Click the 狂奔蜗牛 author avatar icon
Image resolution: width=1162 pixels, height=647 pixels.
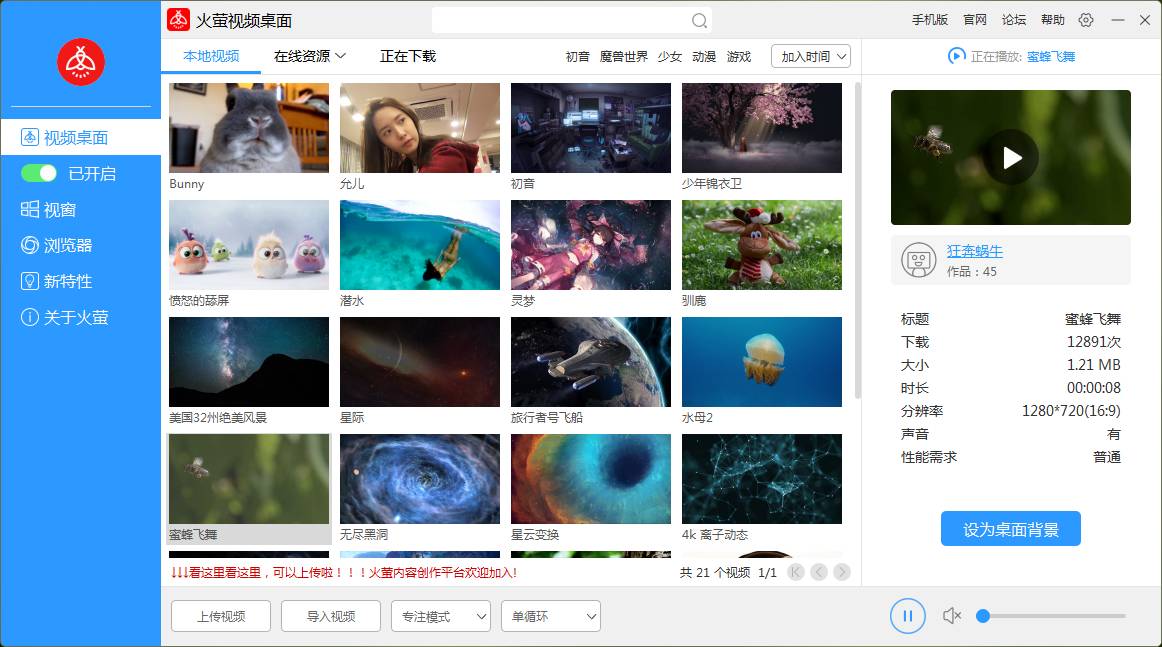point(917,260)
